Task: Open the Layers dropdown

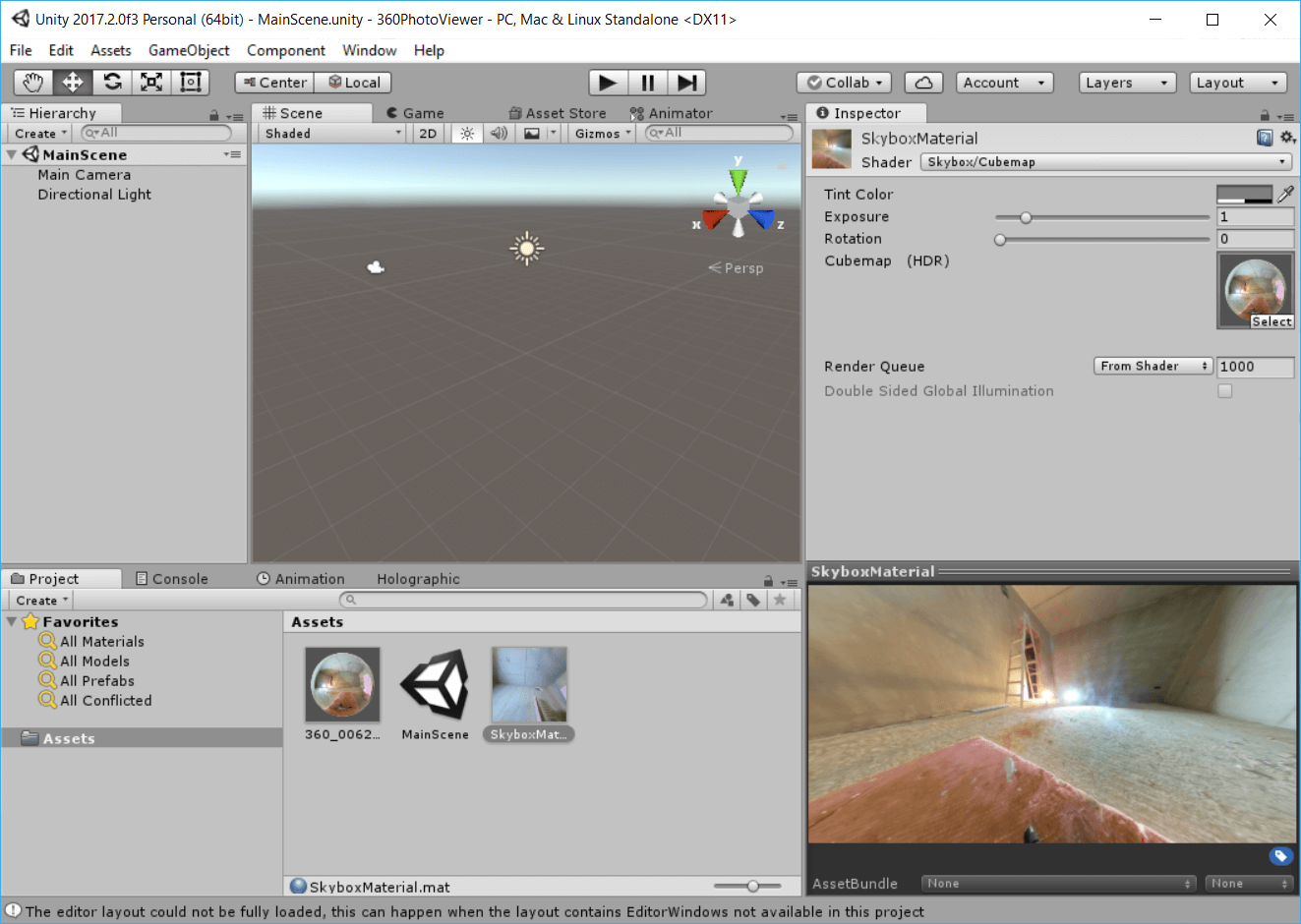Action: coord(1127,83)
